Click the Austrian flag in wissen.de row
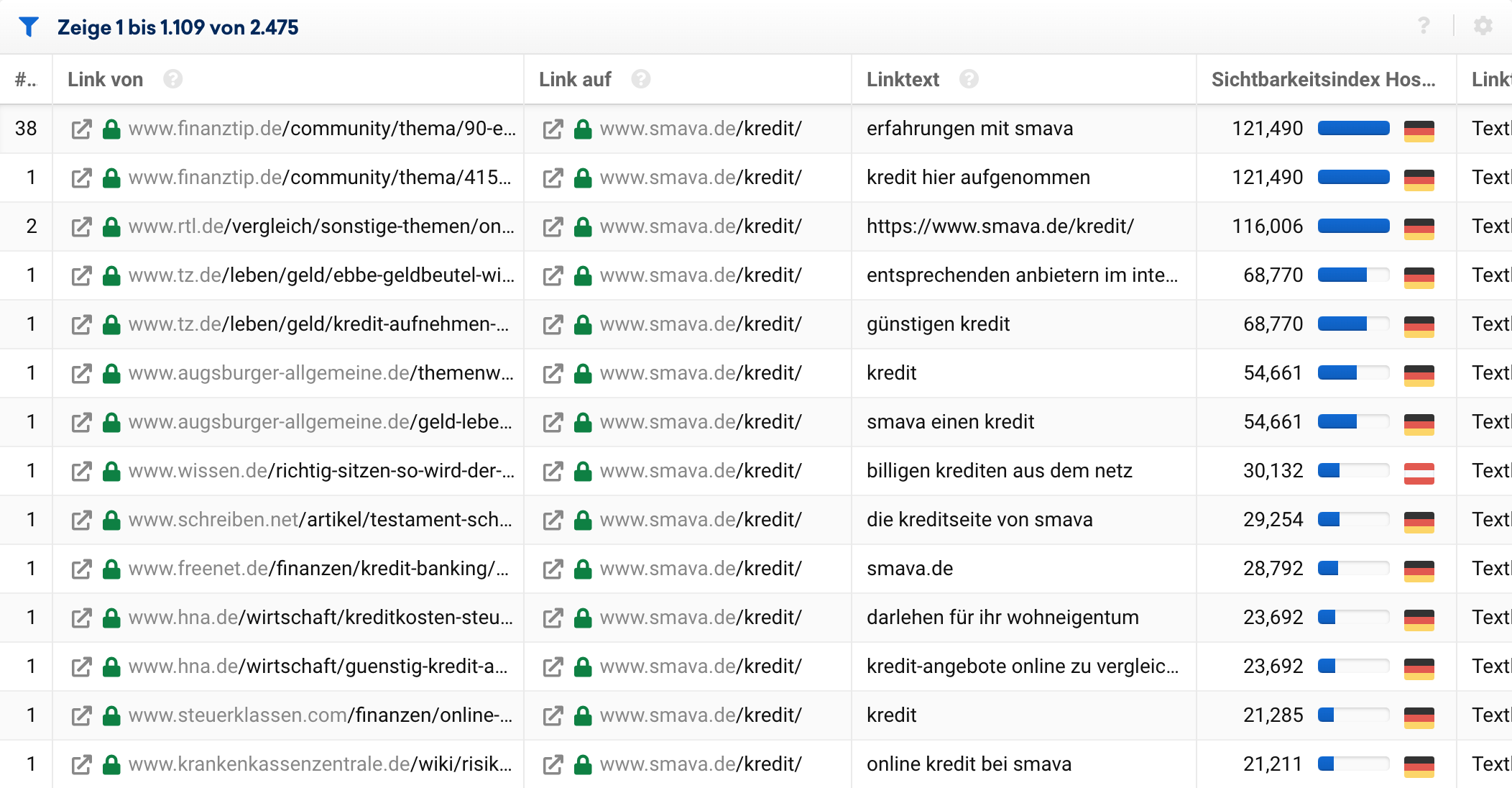The image size is (1512, 788). pos(1419,471)
